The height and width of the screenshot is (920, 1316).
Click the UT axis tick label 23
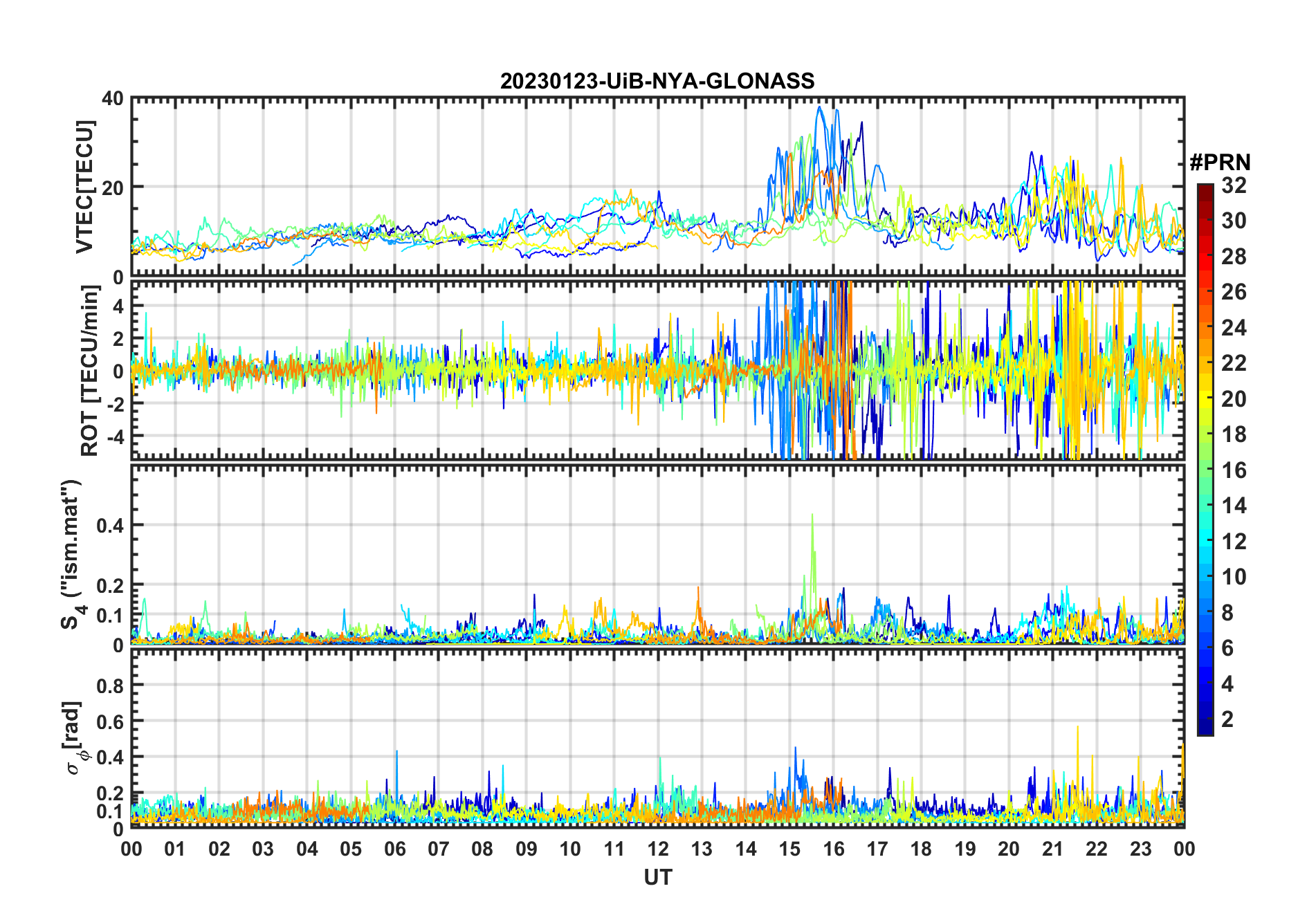[1140, 849]
